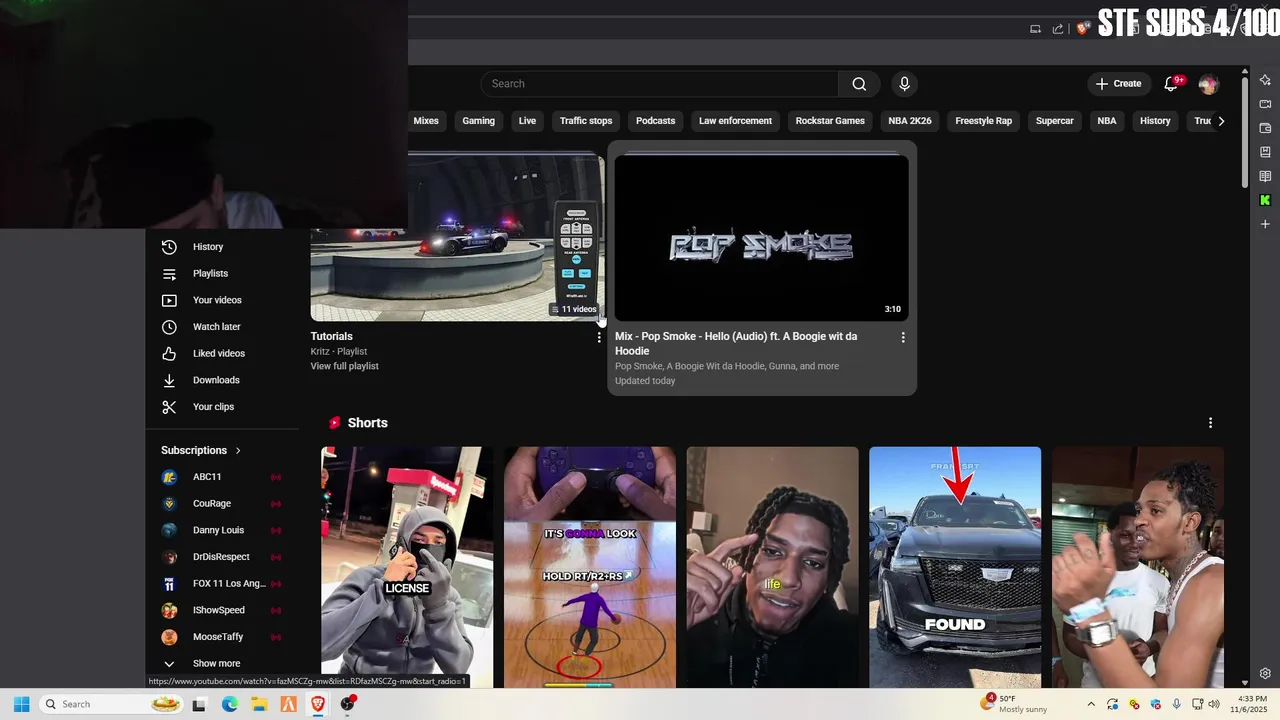The width and height of the screenshot is (1280, 720).
Task: Open the account avatar menu
Action: 1208,84
